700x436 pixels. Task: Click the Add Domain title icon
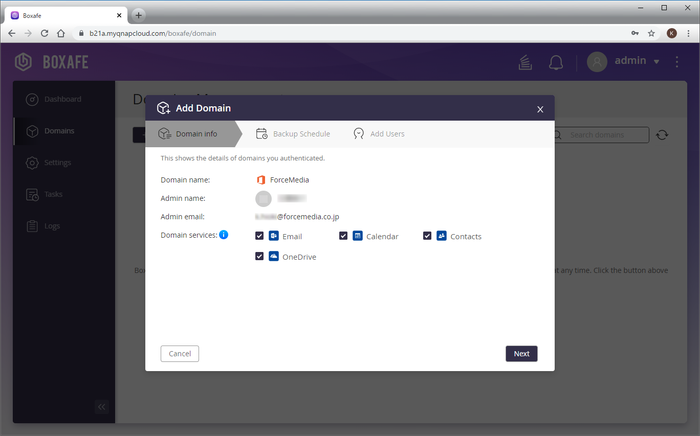pos(163,108)
